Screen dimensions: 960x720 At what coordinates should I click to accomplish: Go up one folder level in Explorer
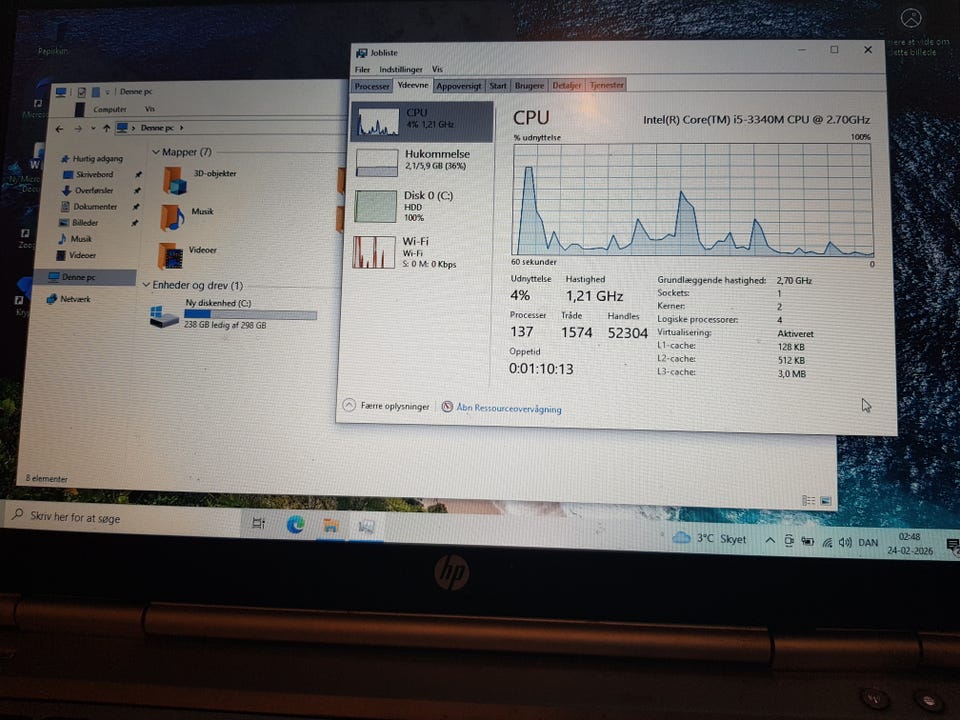tap(107, 128)
